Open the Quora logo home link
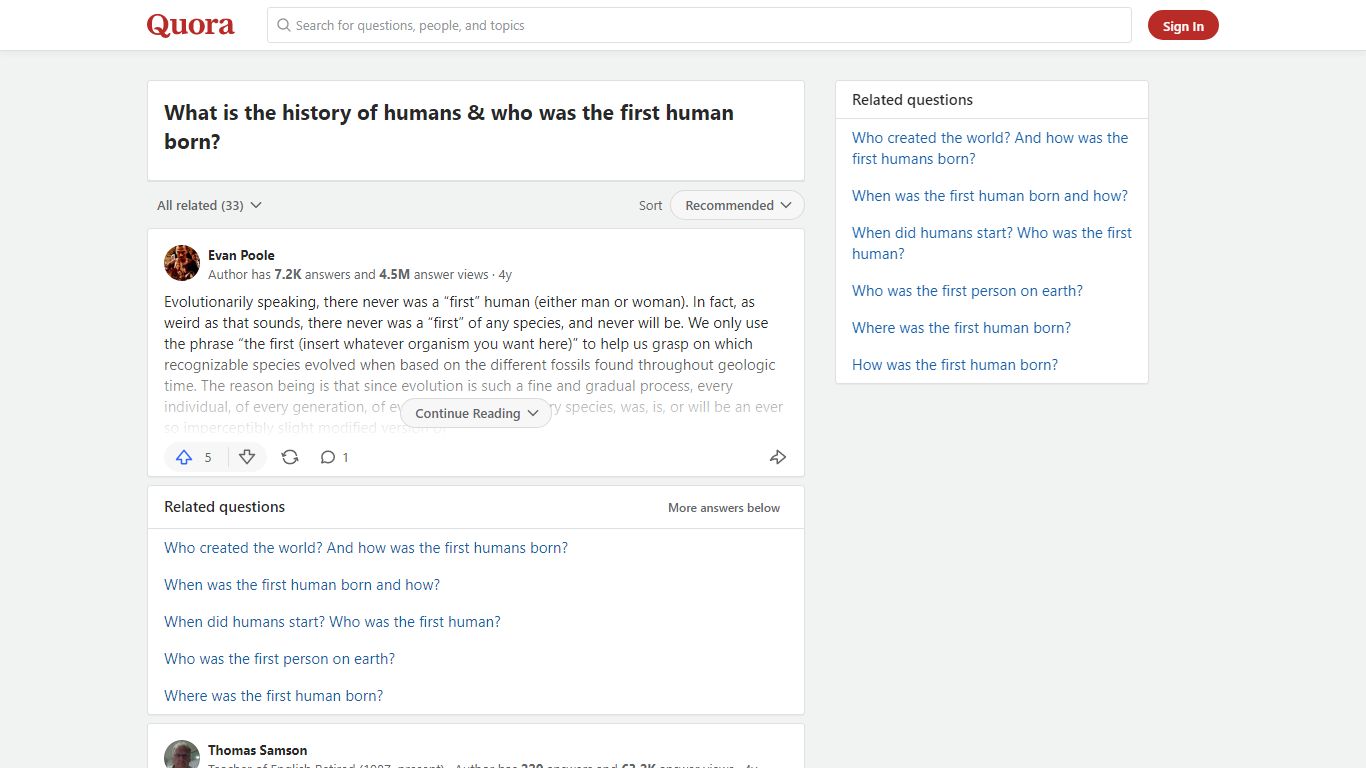 coord(190,25)
